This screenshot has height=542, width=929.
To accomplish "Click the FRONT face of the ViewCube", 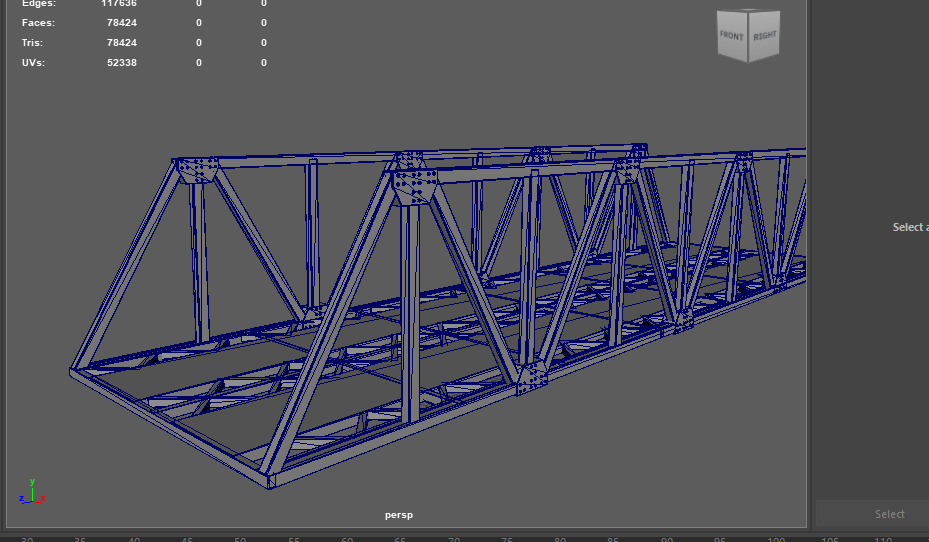I will coord(732,36).
